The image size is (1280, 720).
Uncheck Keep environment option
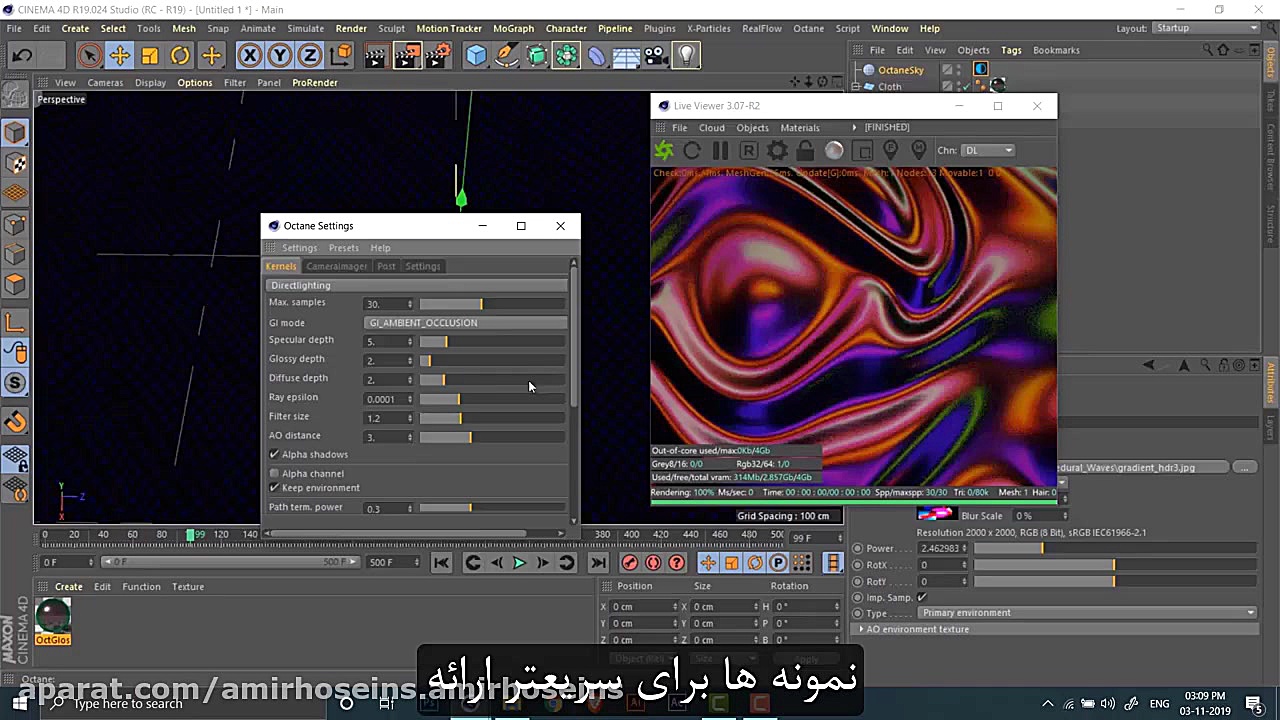[274, 487]
